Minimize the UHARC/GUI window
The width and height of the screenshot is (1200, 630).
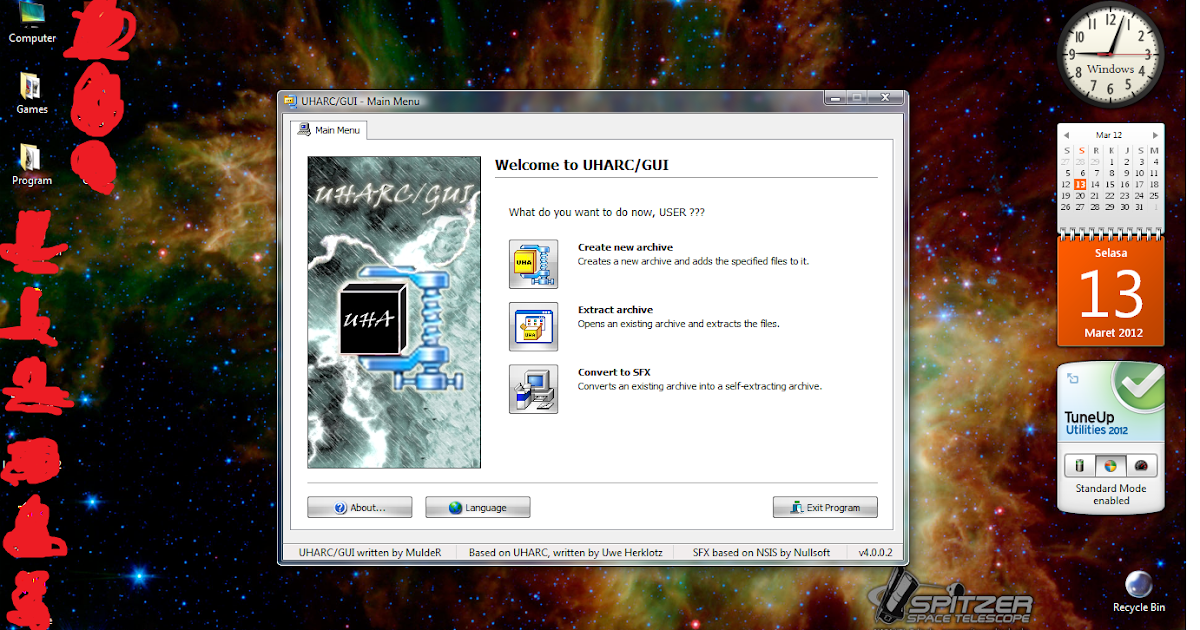tap(835, 98)
